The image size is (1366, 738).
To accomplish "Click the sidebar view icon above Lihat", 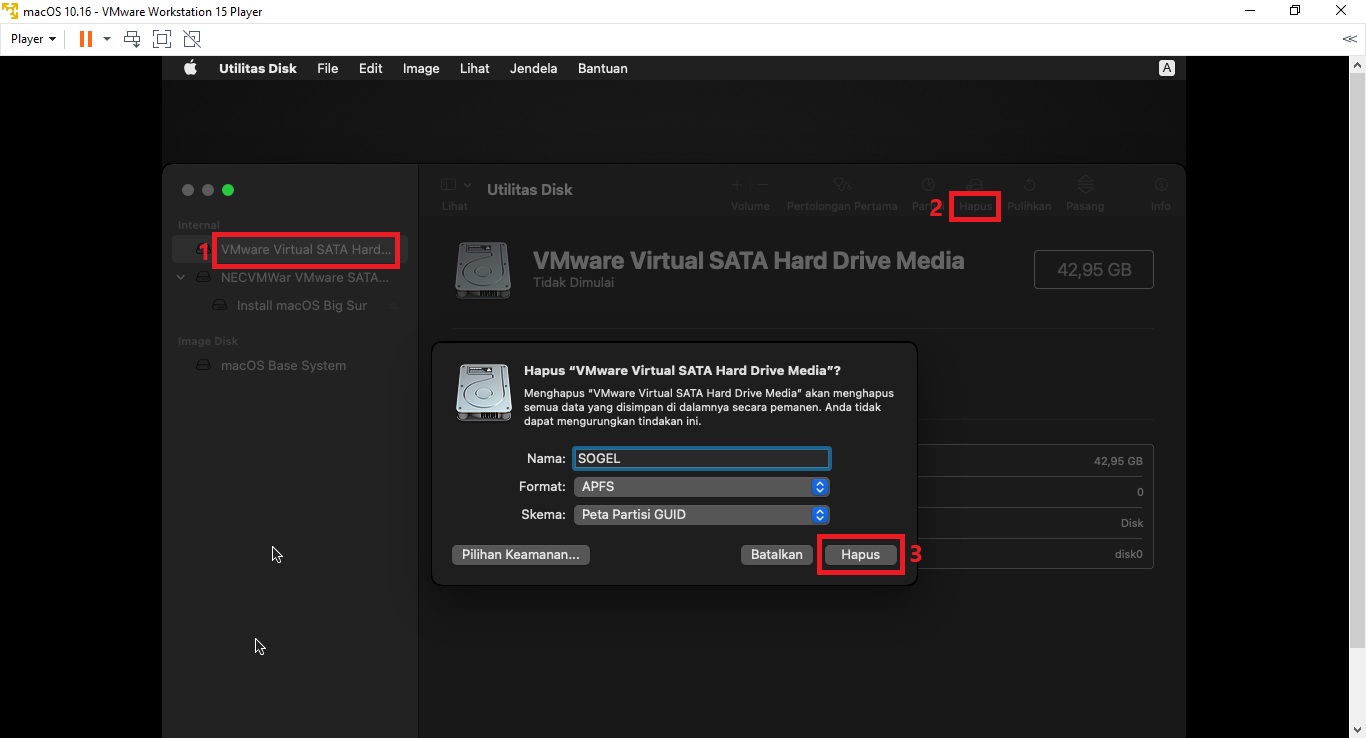I will click(448, 185).
